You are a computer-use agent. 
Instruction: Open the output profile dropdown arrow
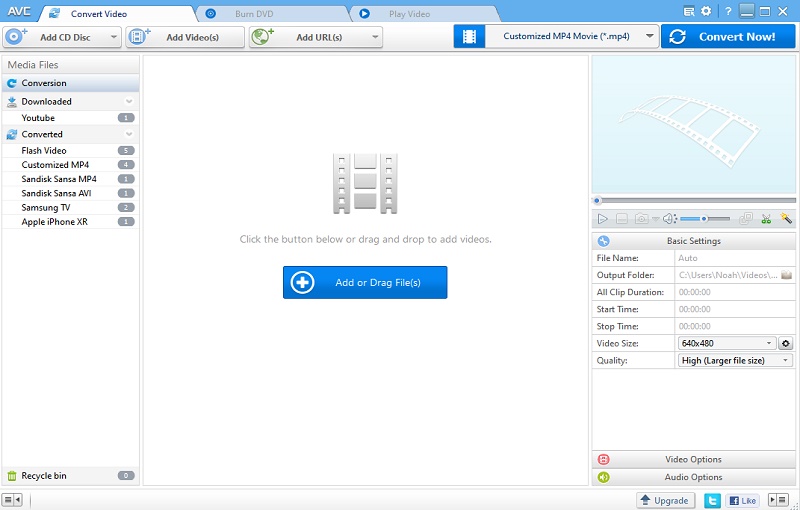pyautogui.click(x=649, y=36)
